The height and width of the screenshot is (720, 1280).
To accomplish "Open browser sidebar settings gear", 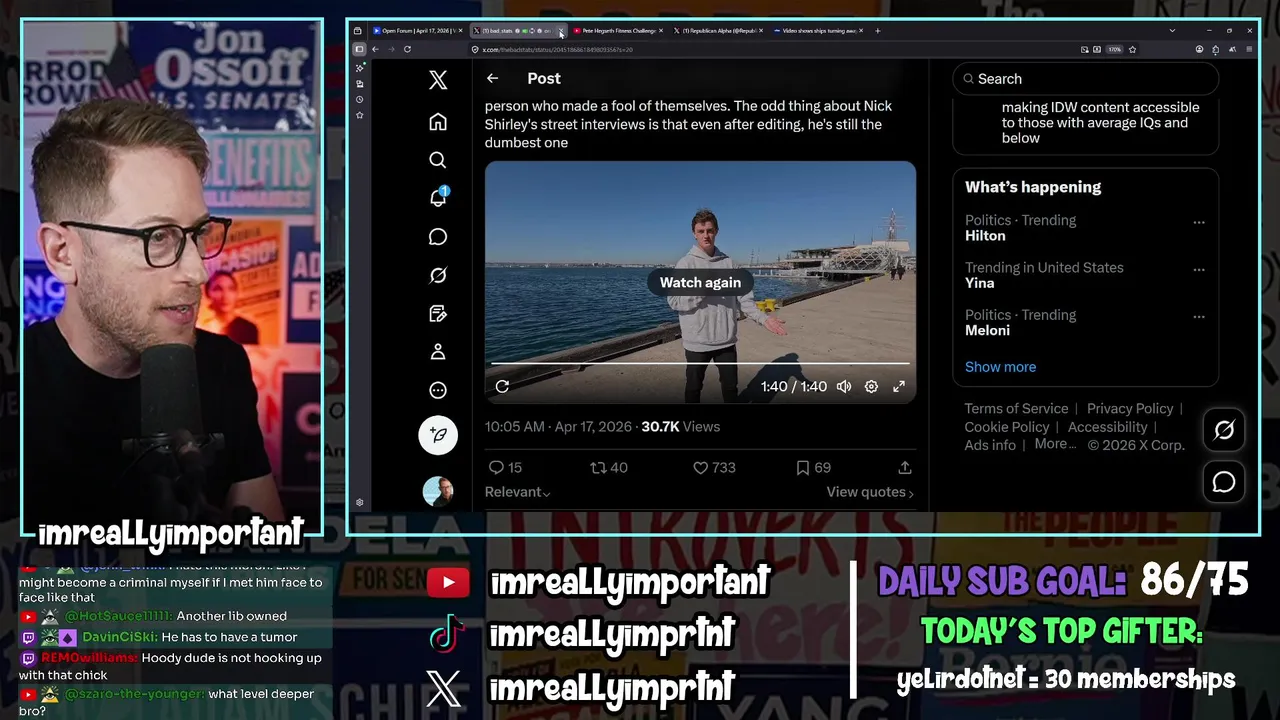I will point(360,502).
